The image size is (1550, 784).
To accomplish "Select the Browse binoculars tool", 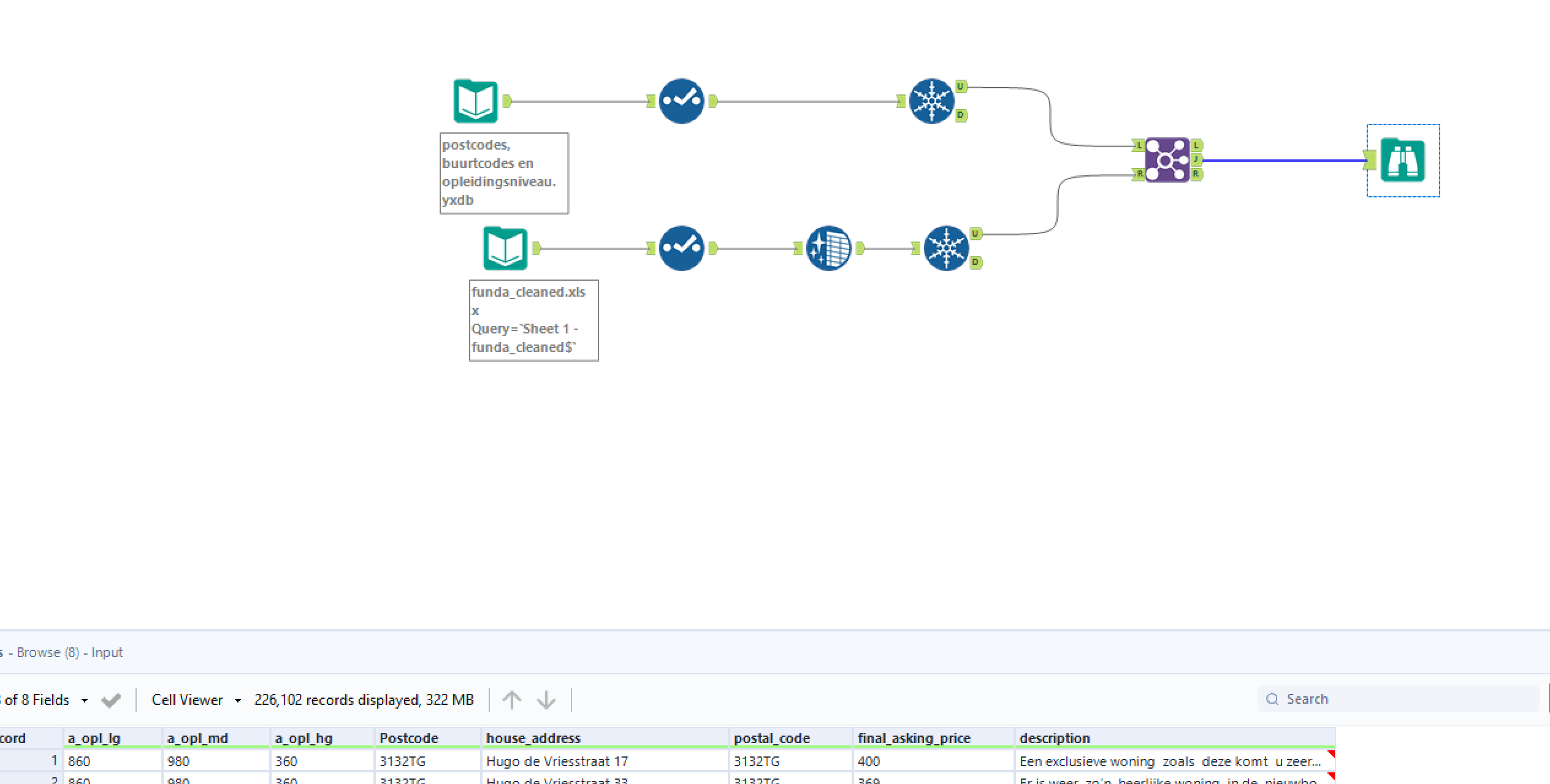I will point(1402,160).
